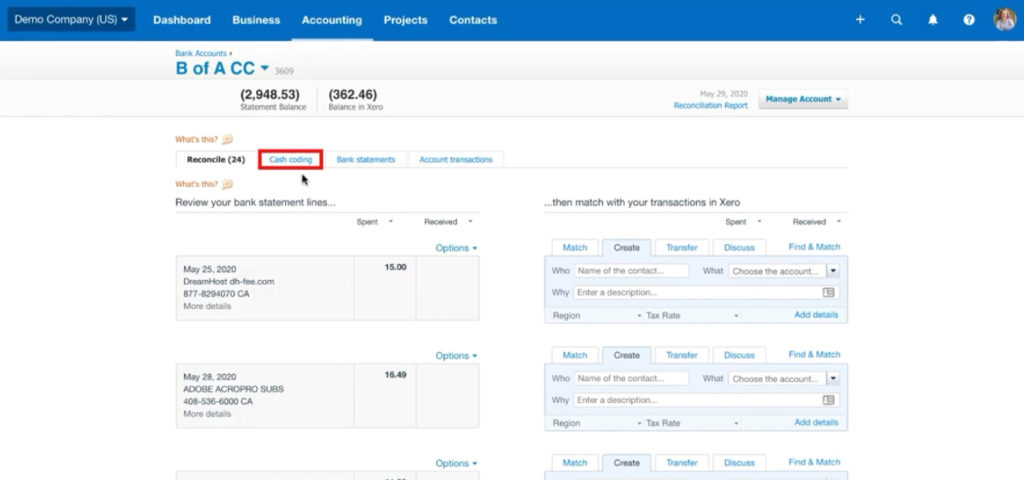The image size is (1024, 480).
Task: Click More details under DreamHost transaction
Action: coord(207,306)
